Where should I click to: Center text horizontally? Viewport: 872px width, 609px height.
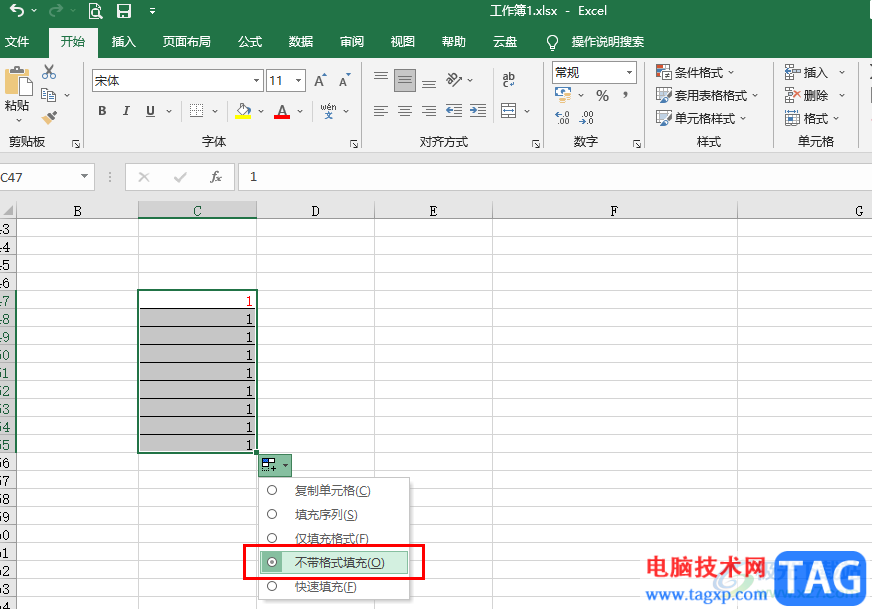click(x=405, y=111)
